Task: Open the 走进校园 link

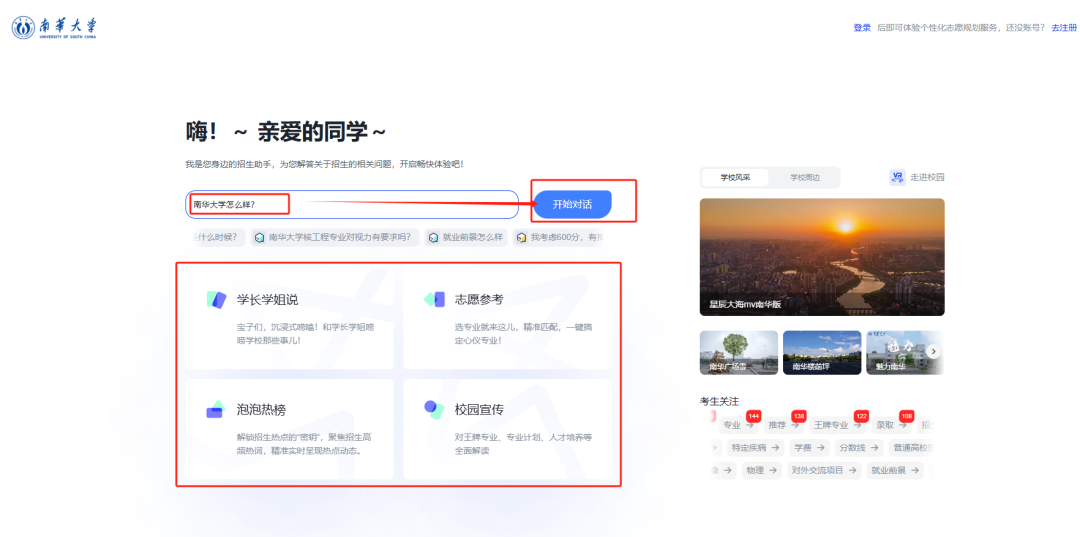Action: pyautogui.click(x=927, y=178)
